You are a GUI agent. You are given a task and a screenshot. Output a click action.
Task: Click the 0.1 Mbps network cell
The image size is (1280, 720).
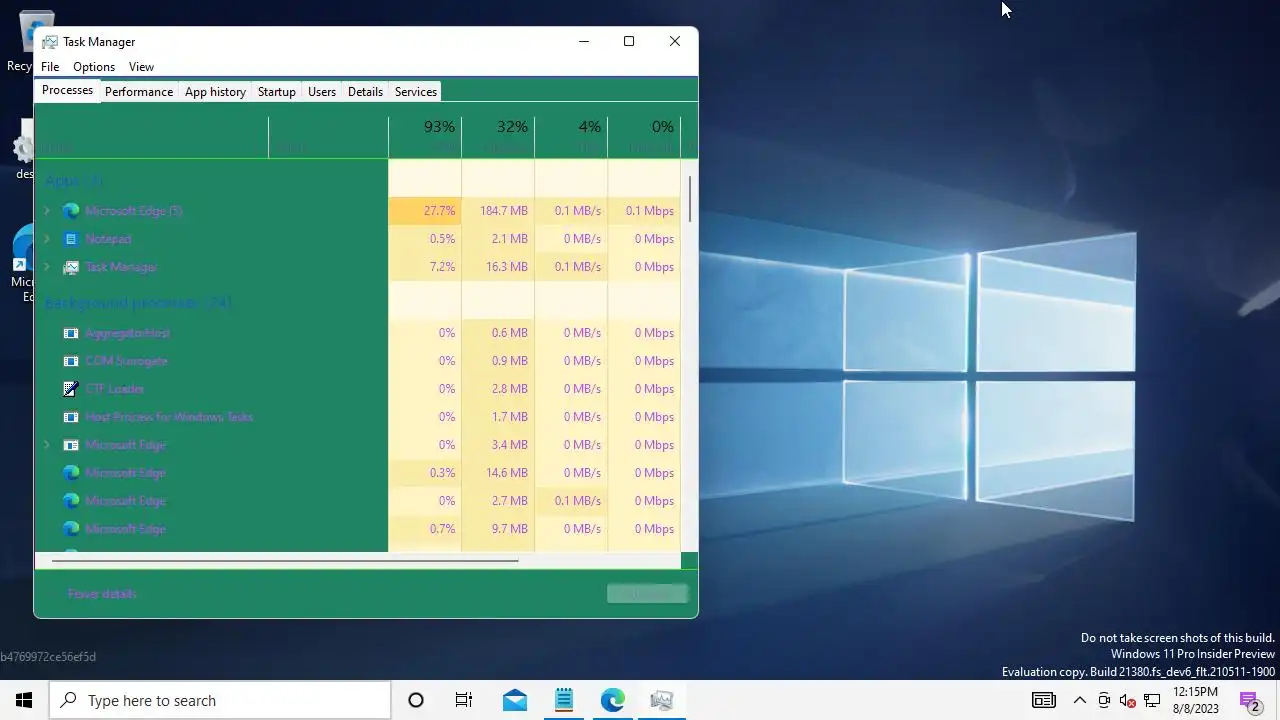tap(644, 211)
